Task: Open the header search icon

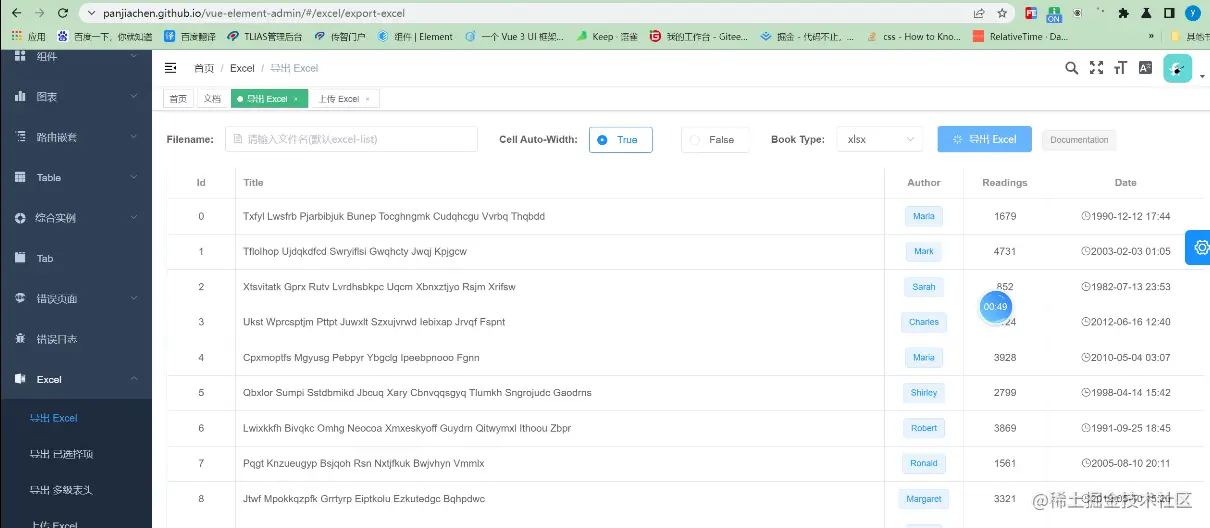Action: pyautogui.click(x=1071, y=68)
